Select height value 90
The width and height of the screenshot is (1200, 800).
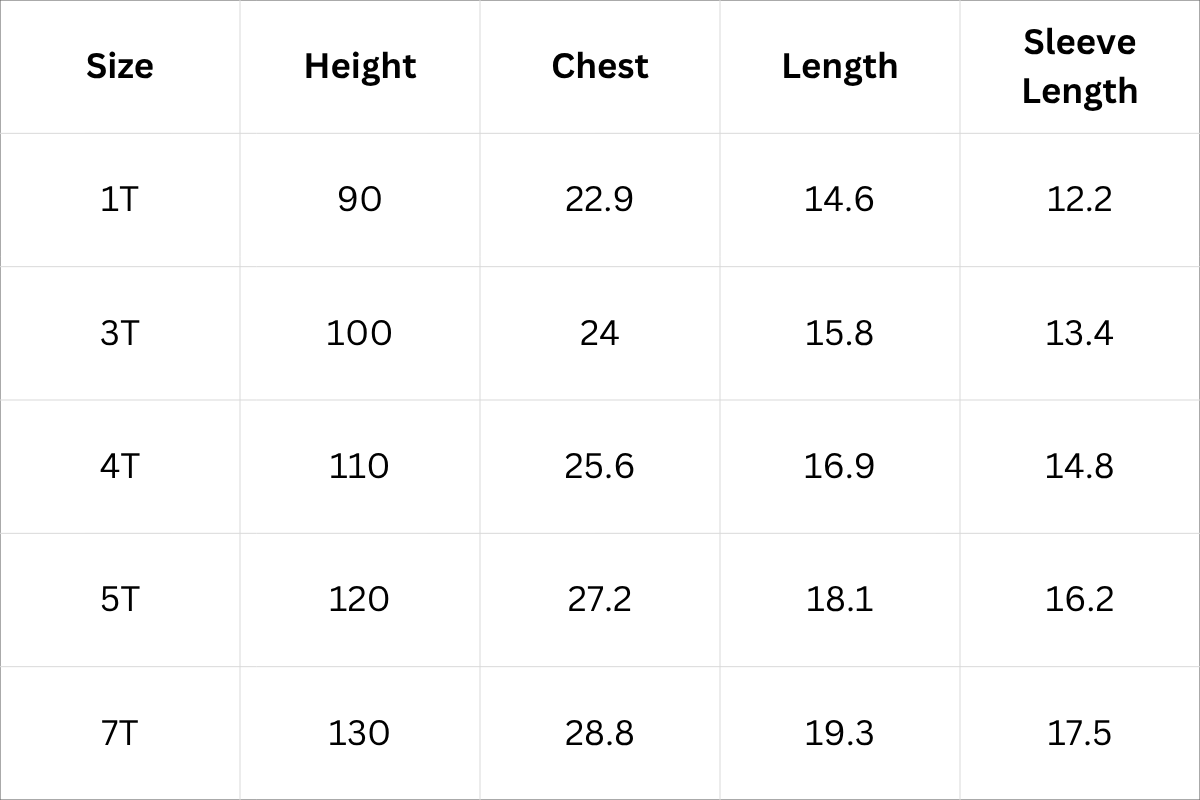point(360,200)
